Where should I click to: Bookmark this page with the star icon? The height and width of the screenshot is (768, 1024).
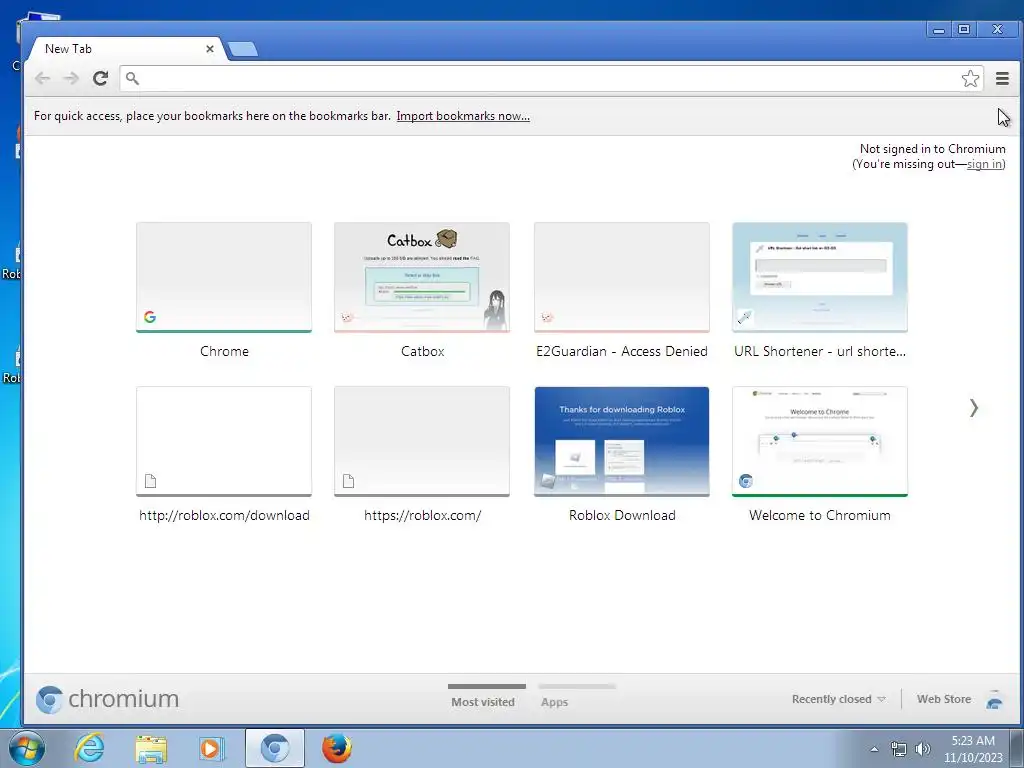pyautogui.click(x=970, y=78)
